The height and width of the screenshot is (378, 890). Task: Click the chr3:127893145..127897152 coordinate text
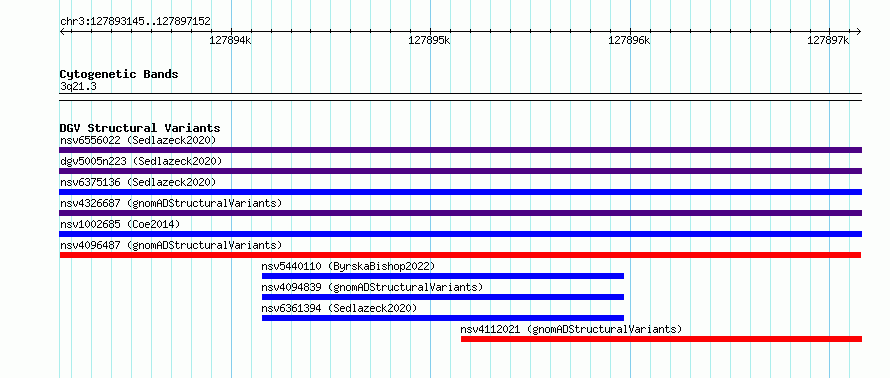135,22
